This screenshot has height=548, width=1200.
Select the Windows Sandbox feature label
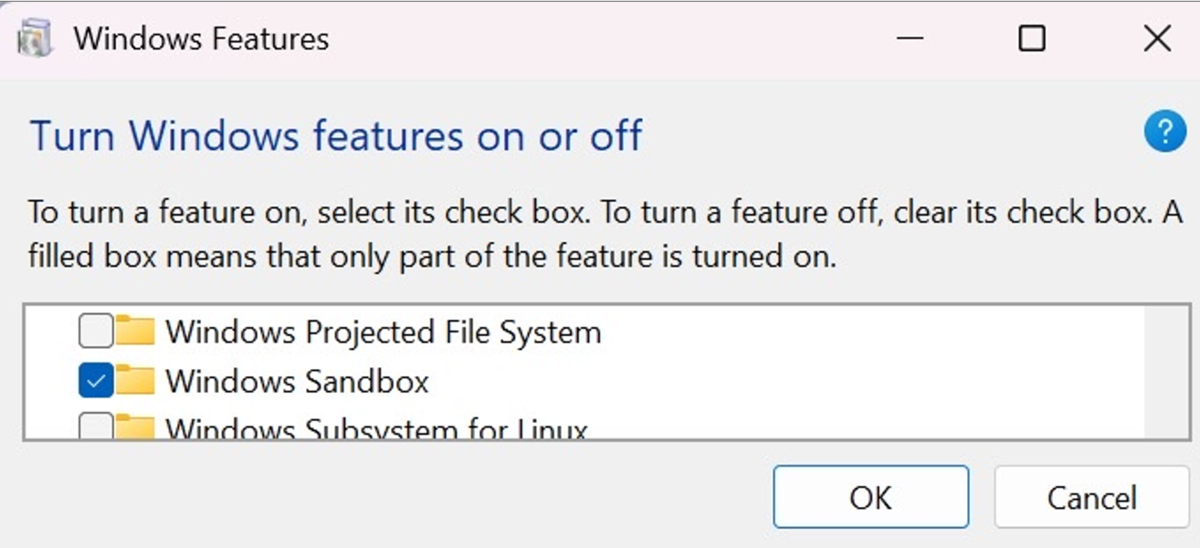coord(297,381)
